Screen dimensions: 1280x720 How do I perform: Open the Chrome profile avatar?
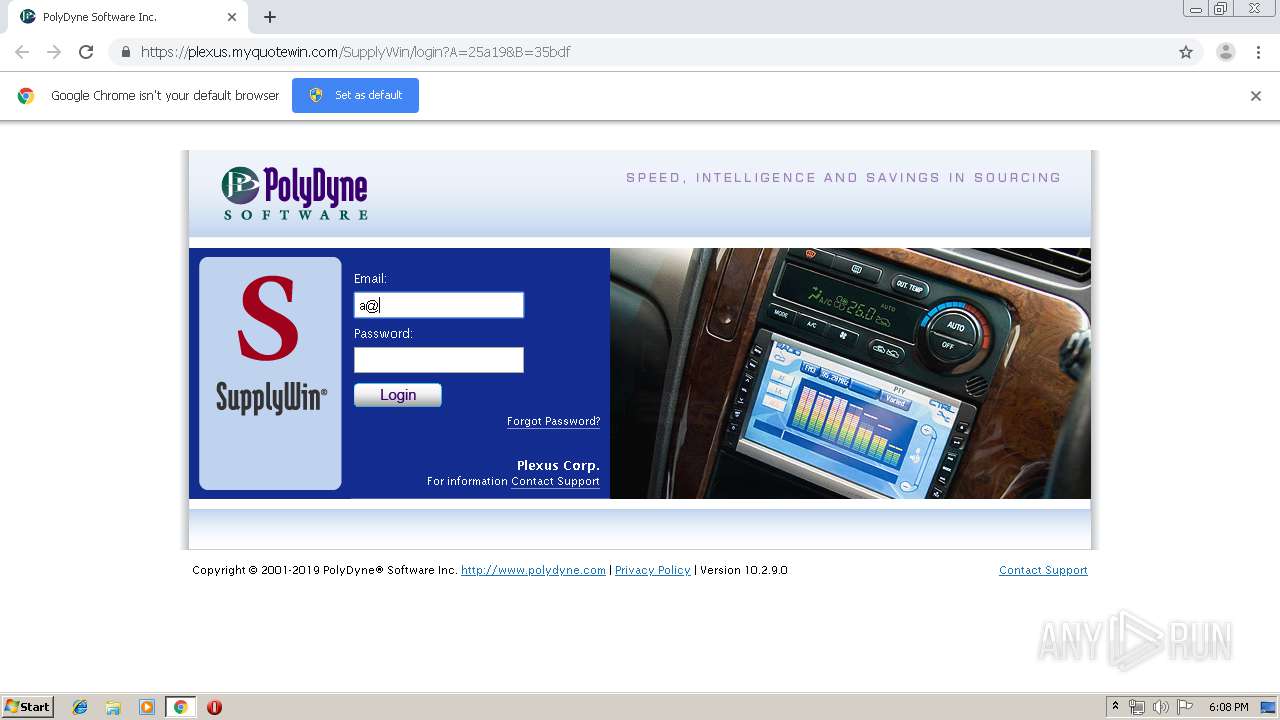(1226, 52)
